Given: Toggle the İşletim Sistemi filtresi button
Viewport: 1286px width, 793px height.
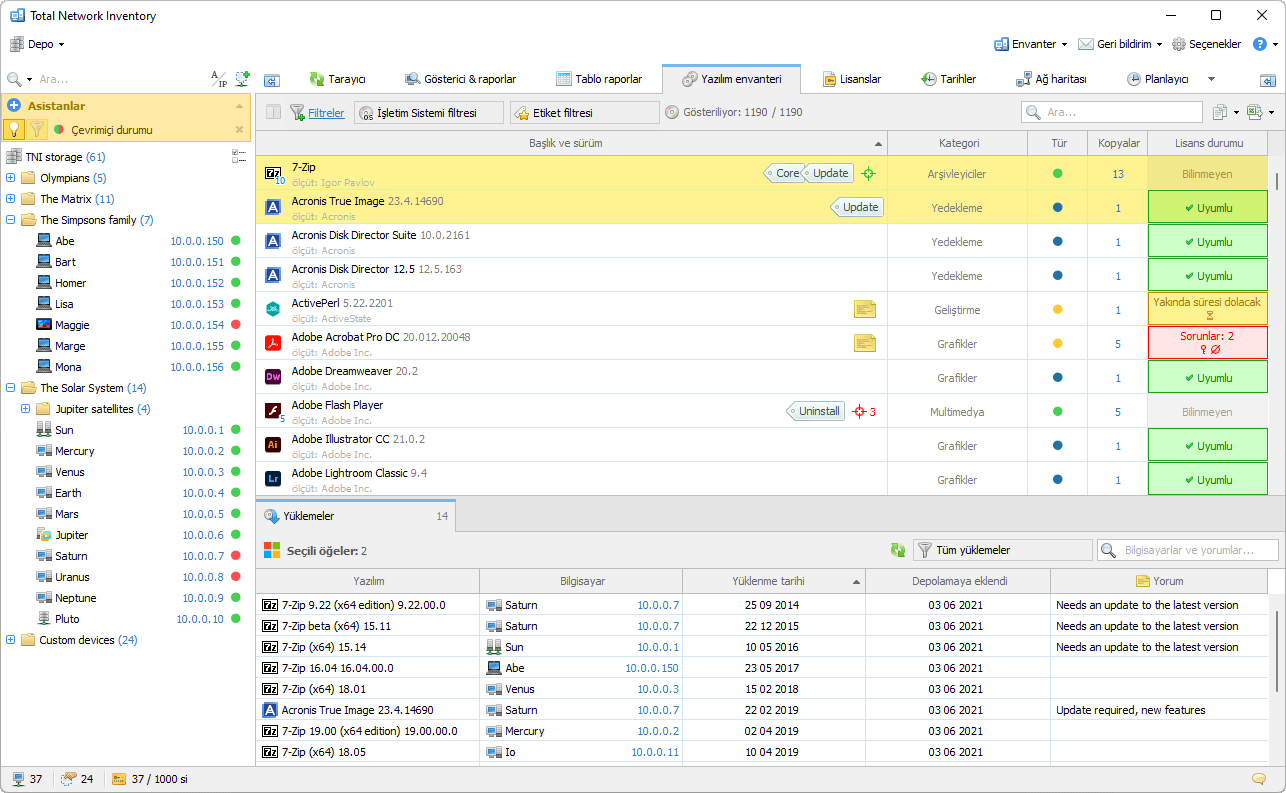Looking at the screenshot, I should (429, 113).
